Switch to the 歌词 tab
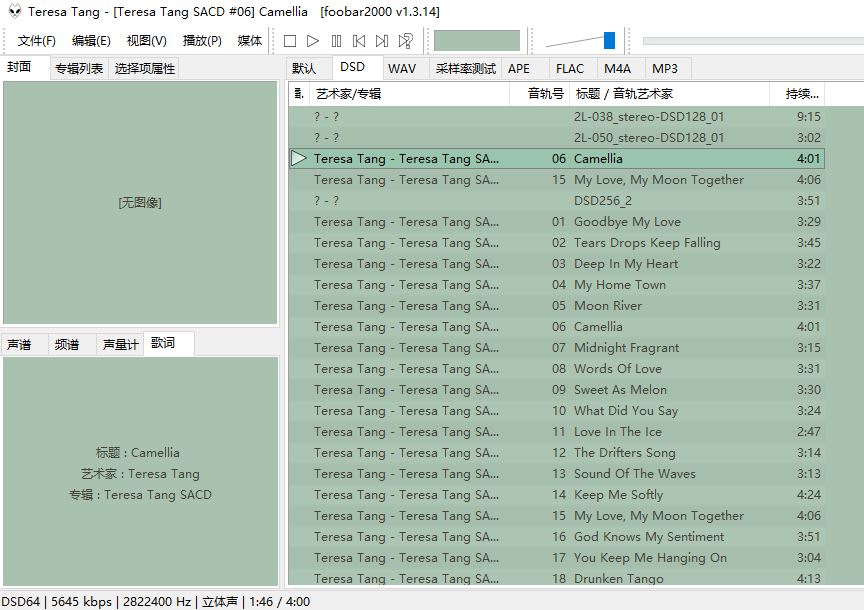Screen dimensions: 864x610 pos(169,343)
